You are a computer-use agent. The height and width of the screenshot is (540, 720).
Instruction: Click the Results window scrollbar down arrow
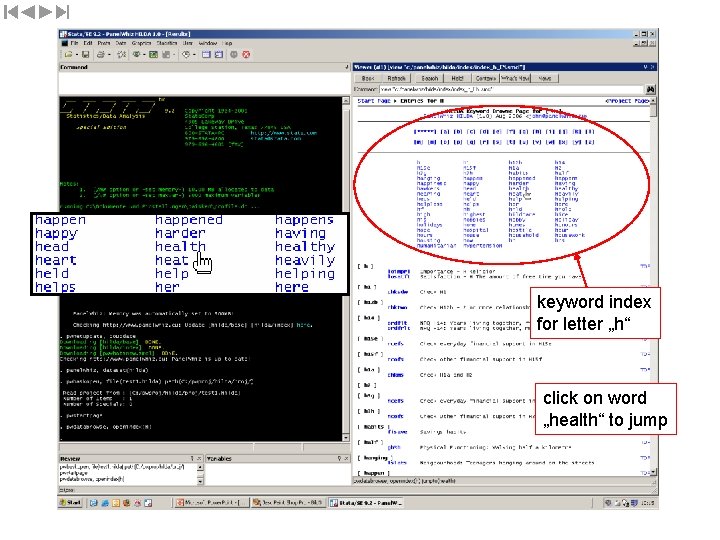point(346,437)
